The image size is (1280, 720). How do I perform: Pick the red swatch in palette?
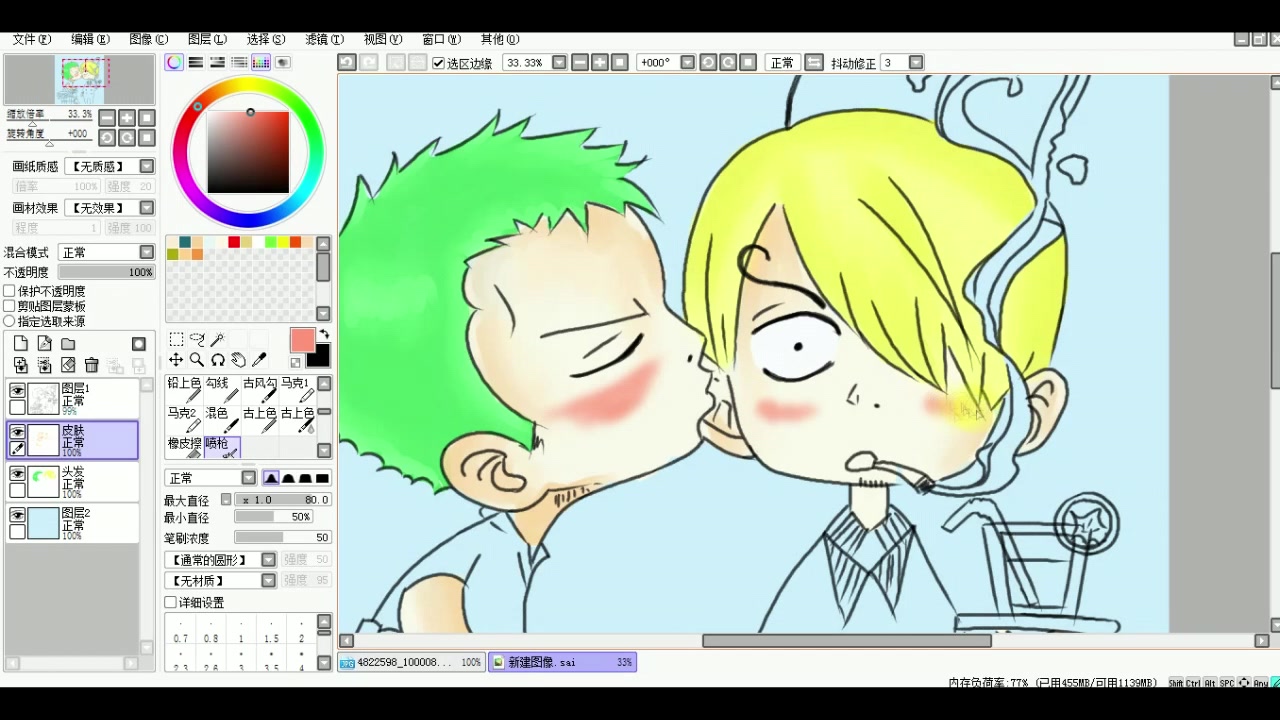[x=234, y=242]
